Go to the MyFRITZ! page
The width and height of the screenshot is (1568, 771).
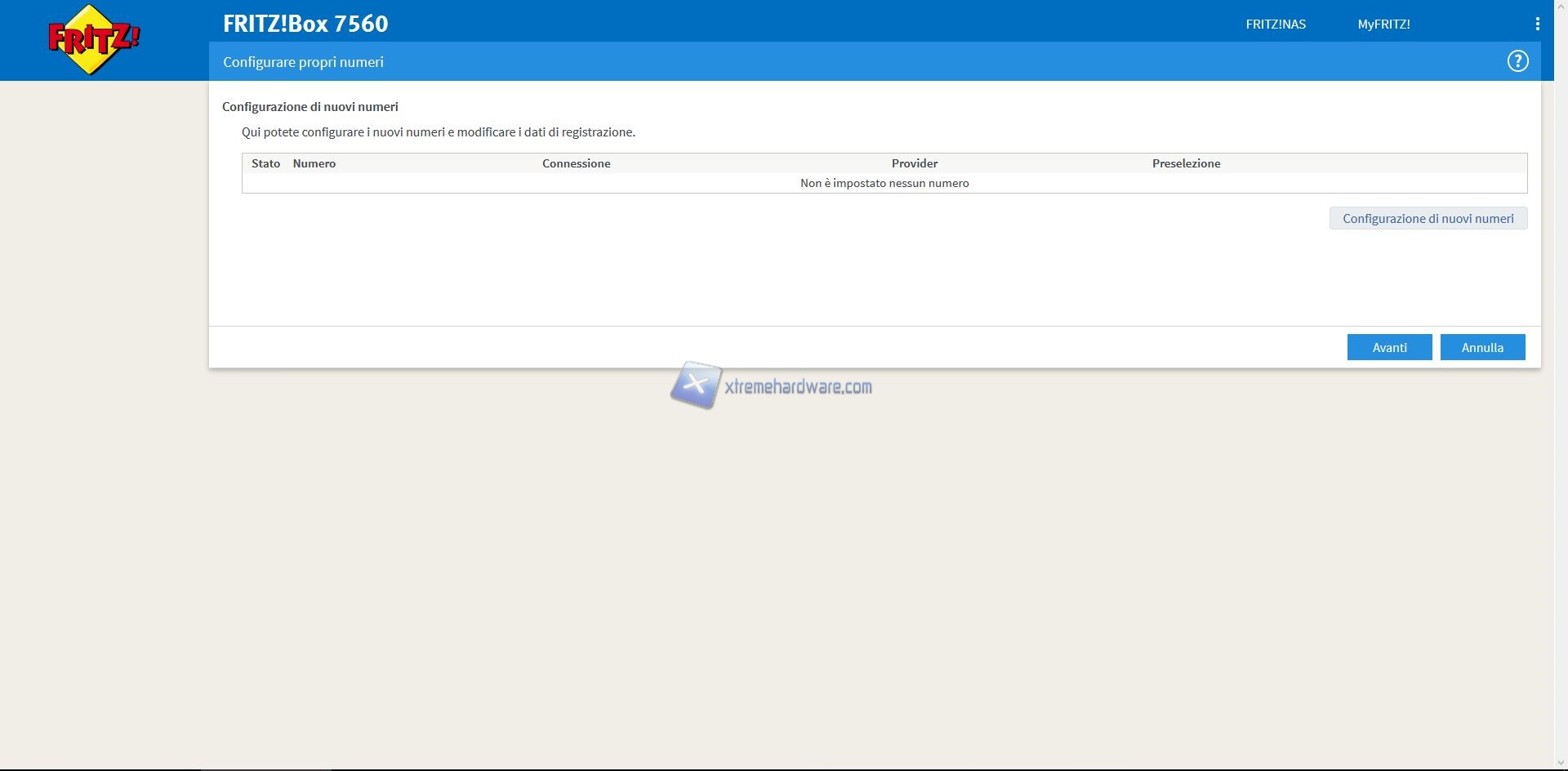point(1383,25)
